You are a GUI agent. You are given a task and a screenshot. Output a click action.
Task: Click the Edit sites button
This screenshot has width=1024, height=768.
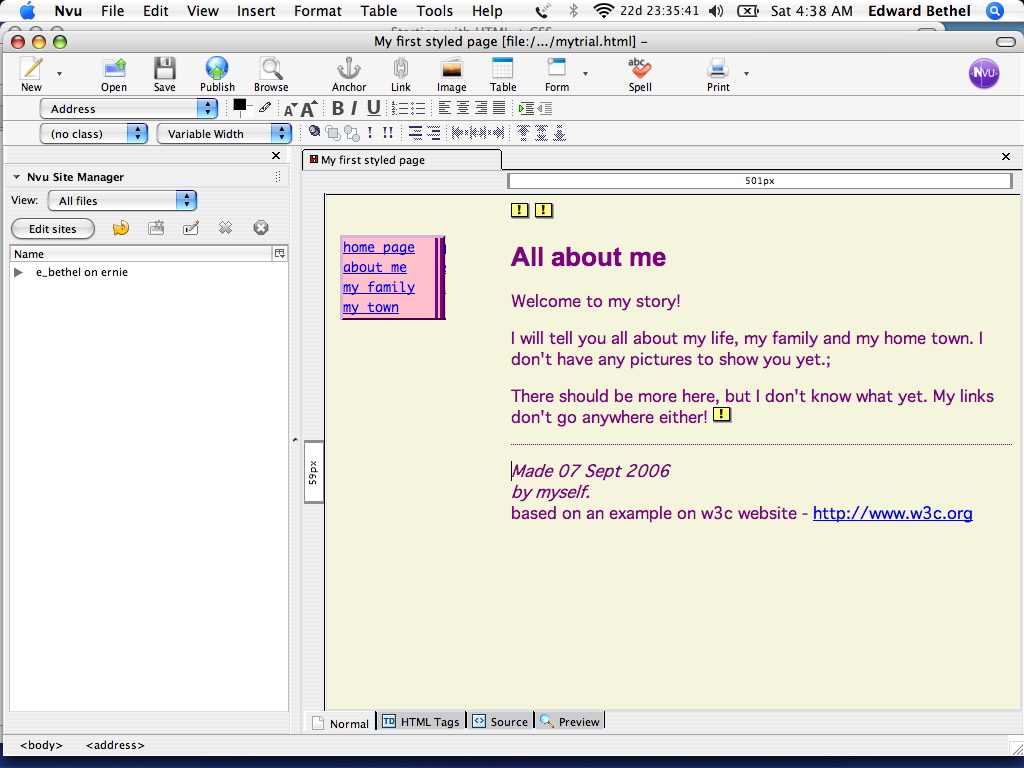point(52,228)
